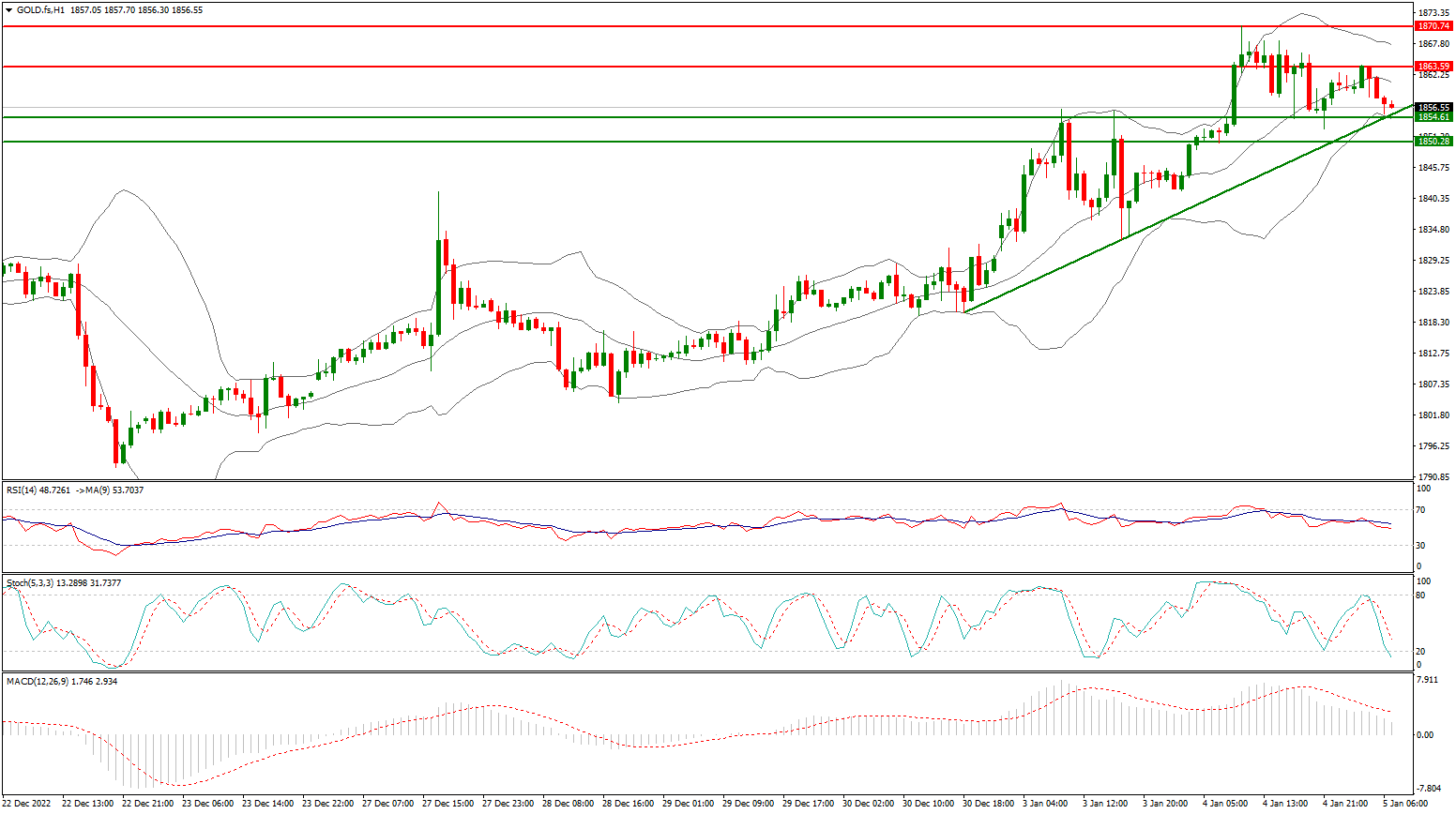The height and width of the screenshot is (814, 1456).
Task: Click the 23 Dec 06:00 time label
Action: (208, 804)
